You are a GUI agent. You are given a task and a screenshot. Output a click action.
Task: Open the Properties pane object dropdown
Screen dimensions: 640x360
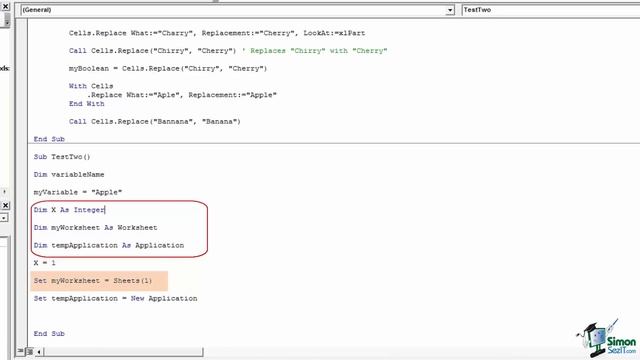[4, 218]
